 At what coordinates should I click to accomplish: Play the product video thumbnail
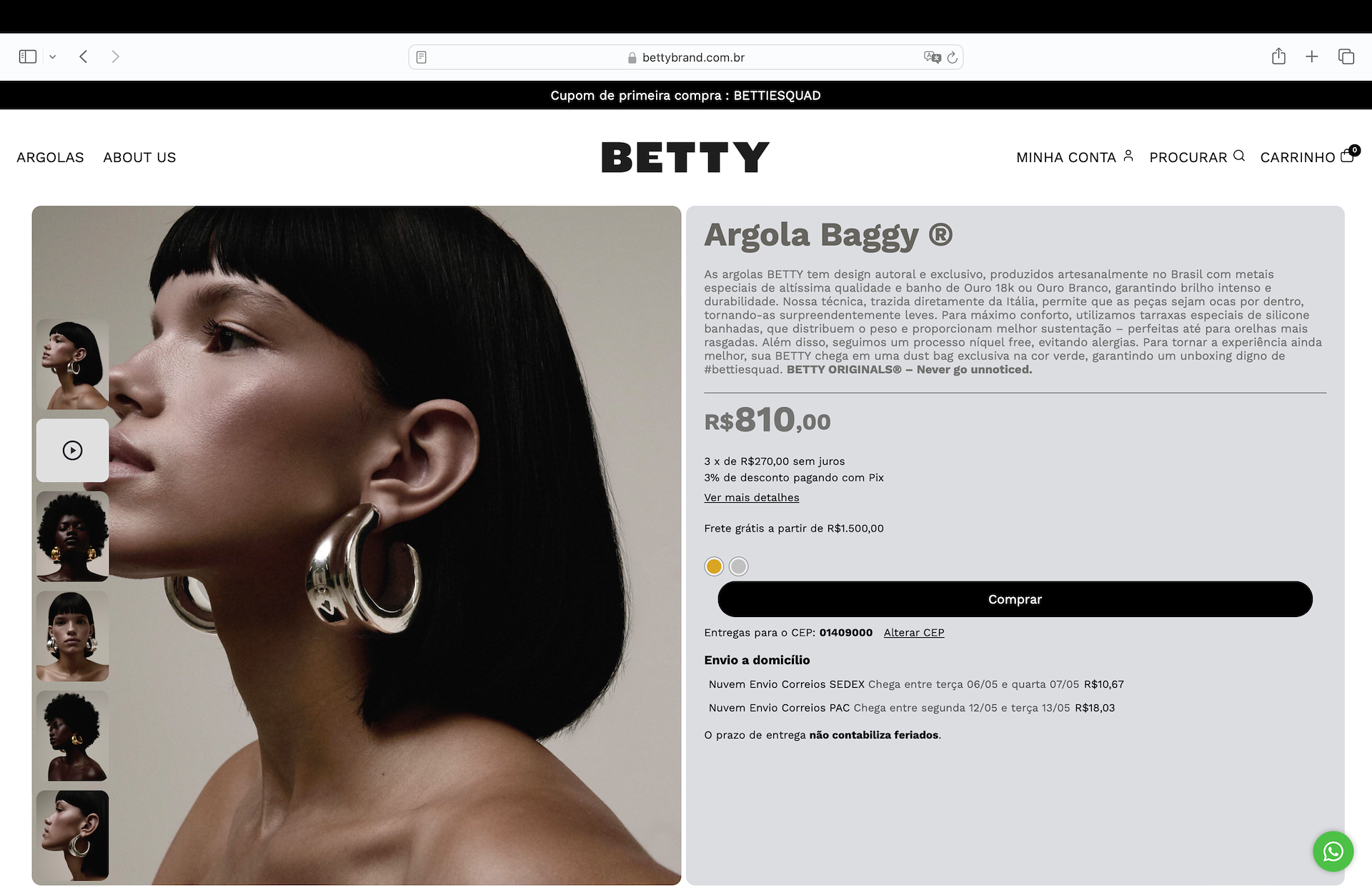pyautogui.click(x=73, y=450)
